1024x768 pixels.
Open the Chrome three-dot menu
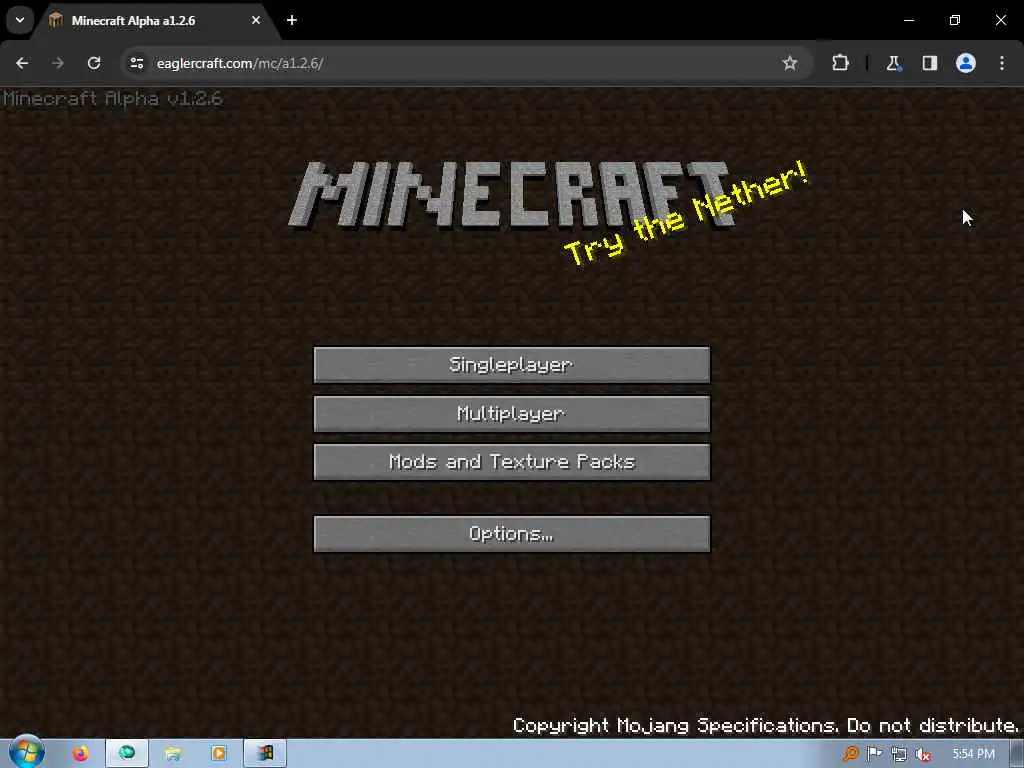1002,63
